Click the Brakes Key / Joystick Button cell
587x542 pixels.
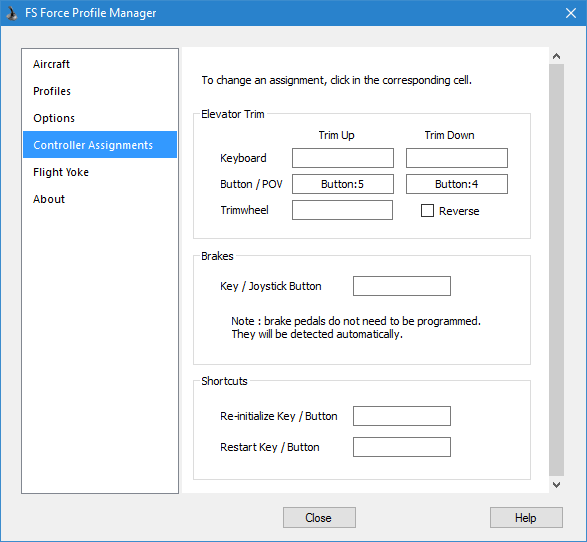pos(402,286)
